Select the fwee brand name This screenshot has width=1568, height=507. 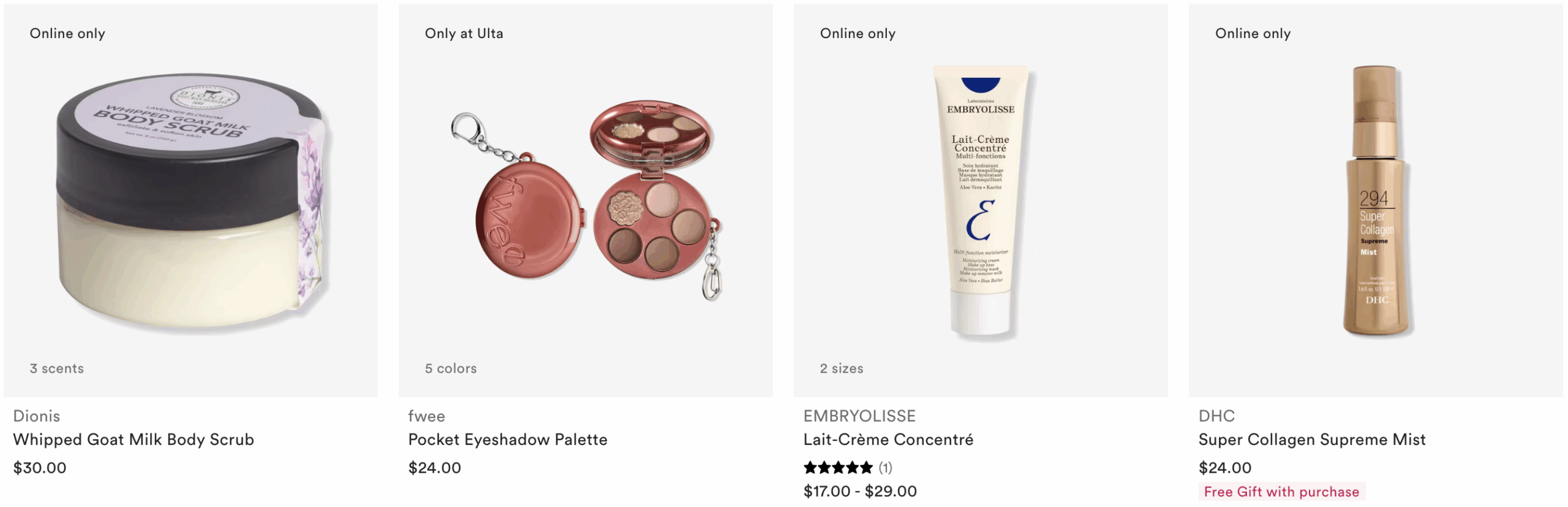427,416
